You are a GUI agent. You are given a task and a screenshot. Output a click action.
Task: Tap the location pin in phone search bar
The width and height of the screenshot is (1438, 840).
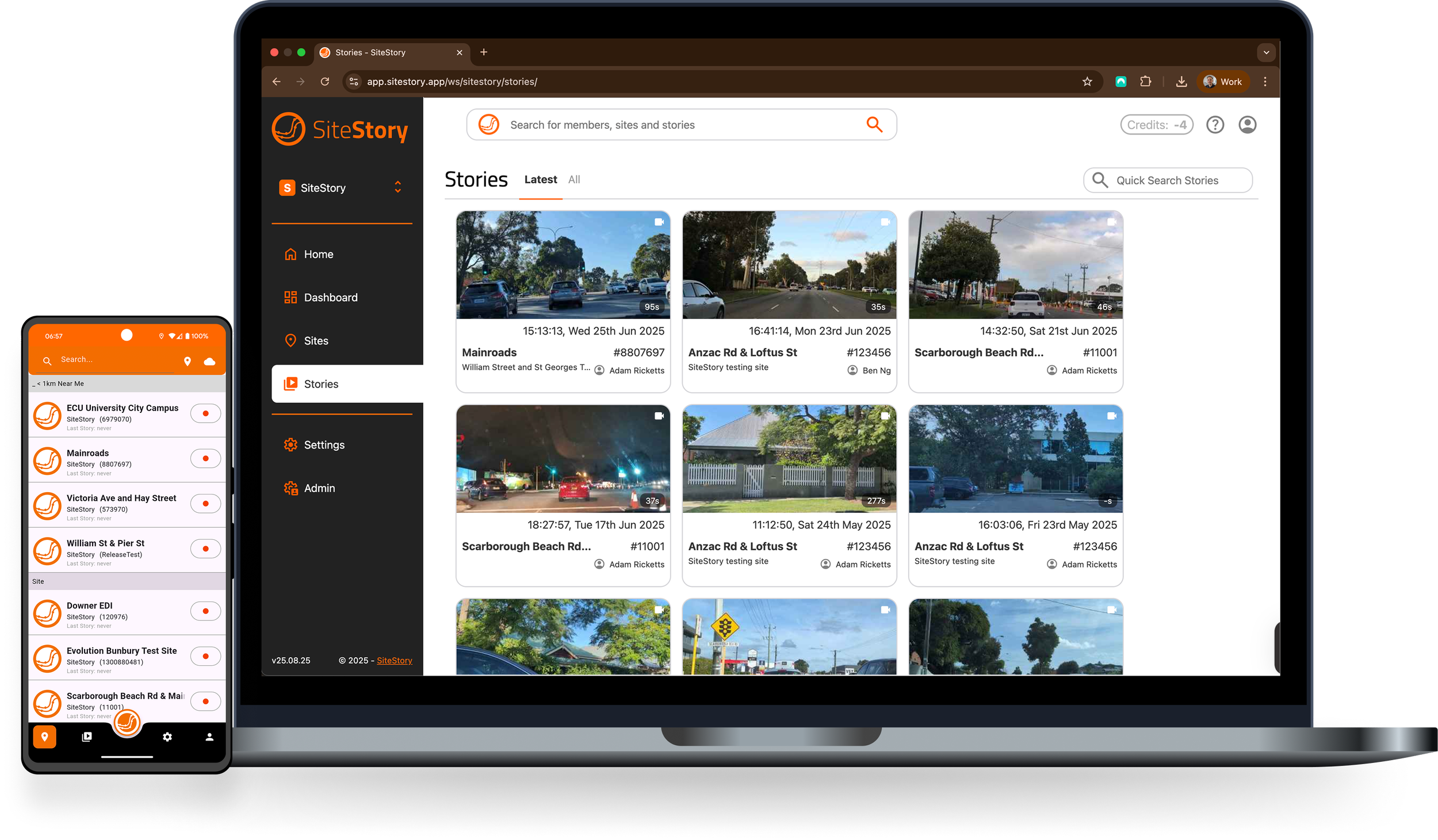[187, 362]
